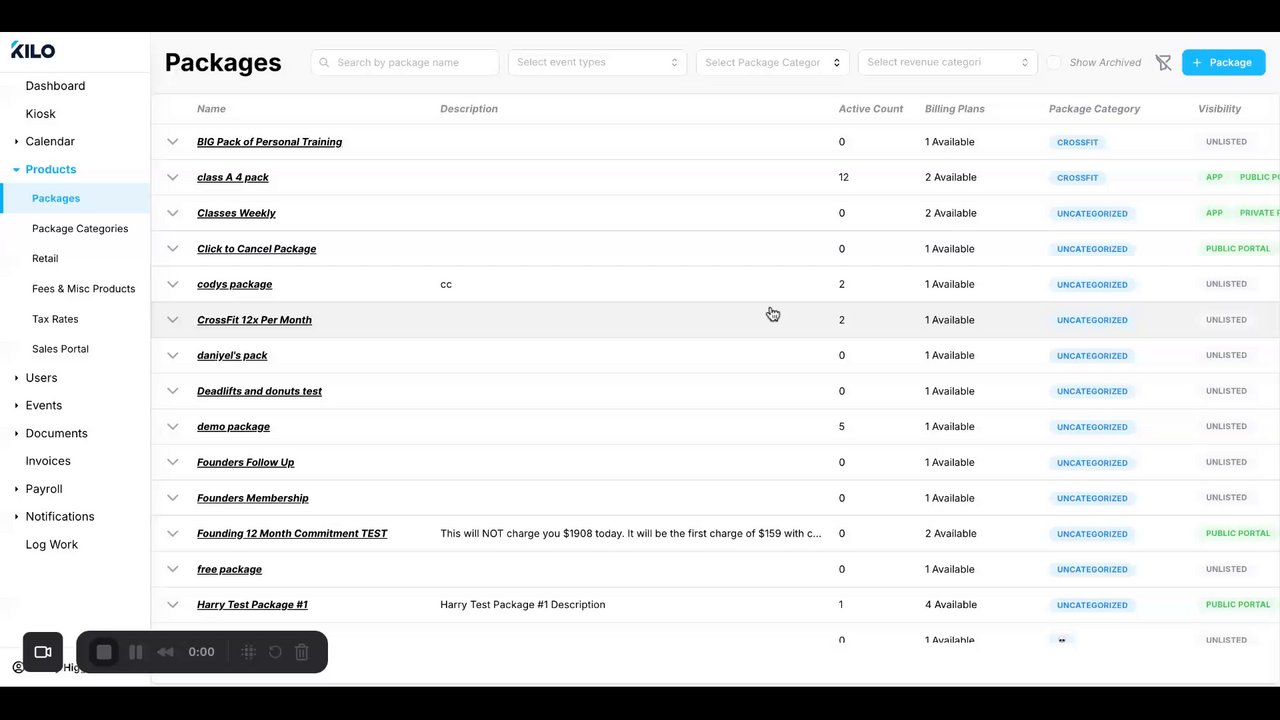Toggle the Show Archived checkbox
Screen dimensions: 1280x720
(x=1054, y=63)
